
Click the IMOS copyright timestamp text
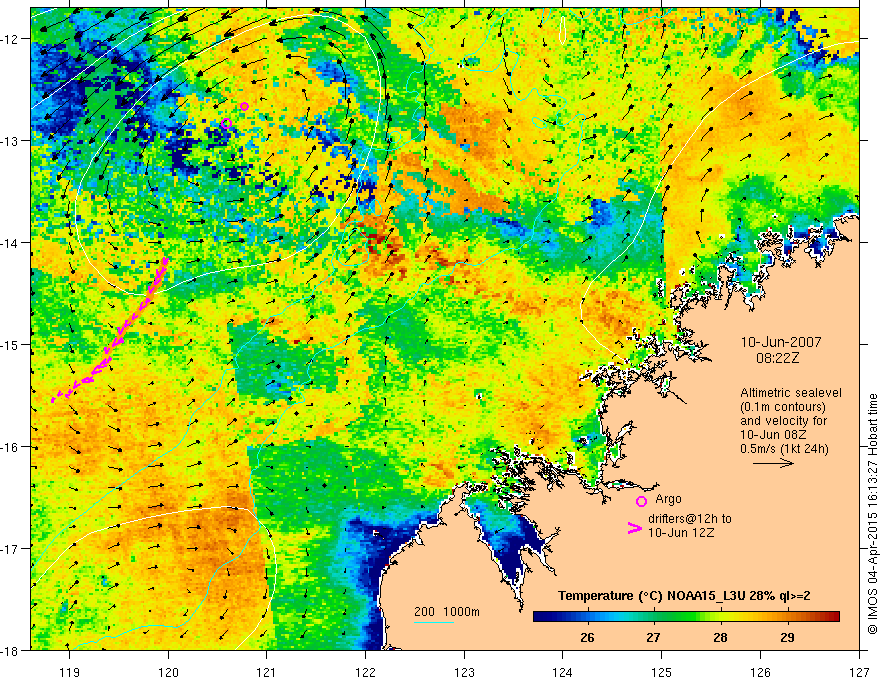[872, 515]
